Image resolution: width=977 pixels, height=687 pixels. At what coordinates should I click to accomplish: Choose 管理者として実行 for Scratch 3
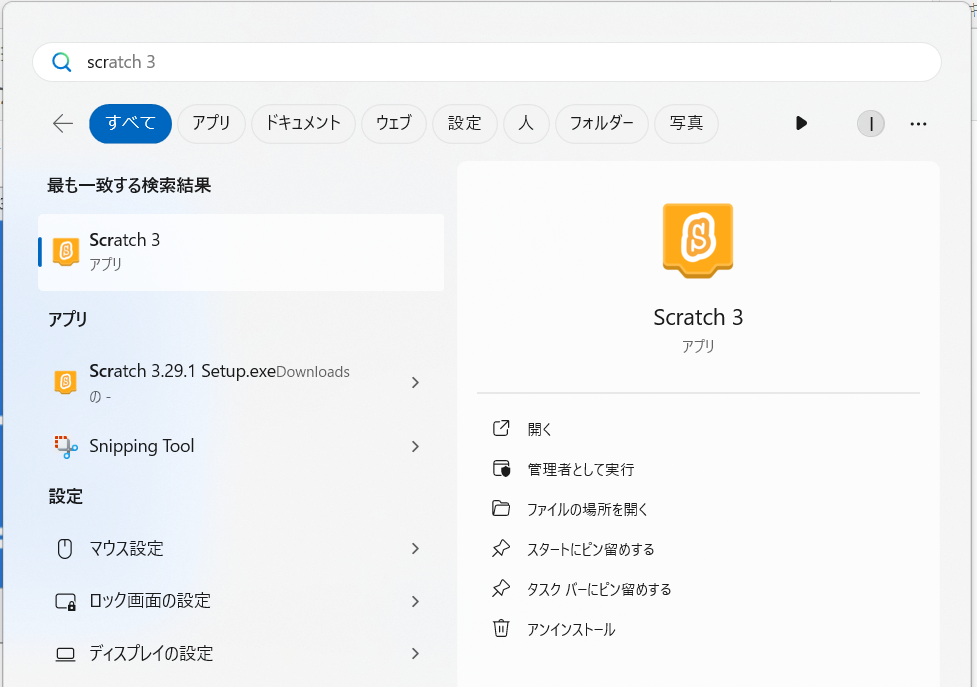pyautogui.click(x=580, y=469)
